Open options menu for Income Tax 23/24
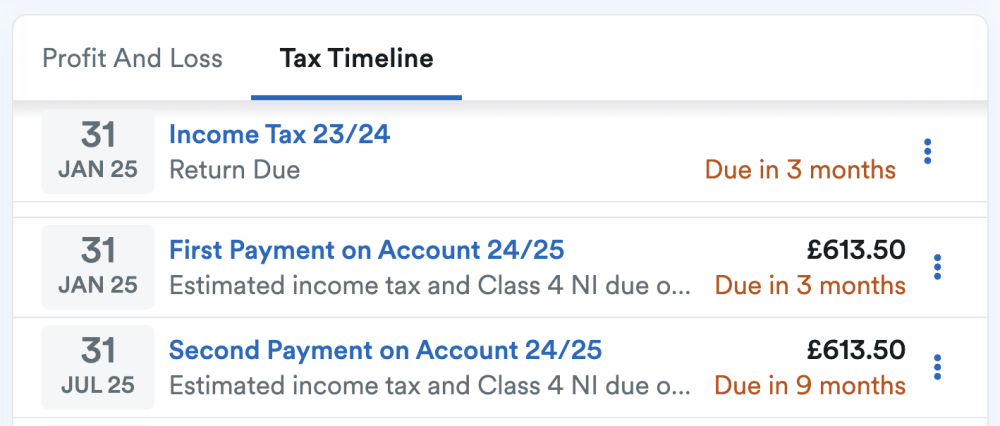1000x426 pixels. (x=928, y=152)
